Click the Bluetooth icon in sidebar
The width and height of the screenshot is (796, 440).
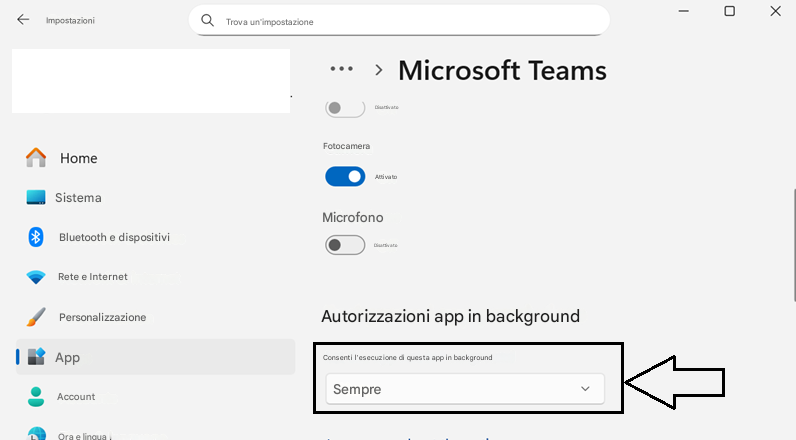tap(36, 237)
